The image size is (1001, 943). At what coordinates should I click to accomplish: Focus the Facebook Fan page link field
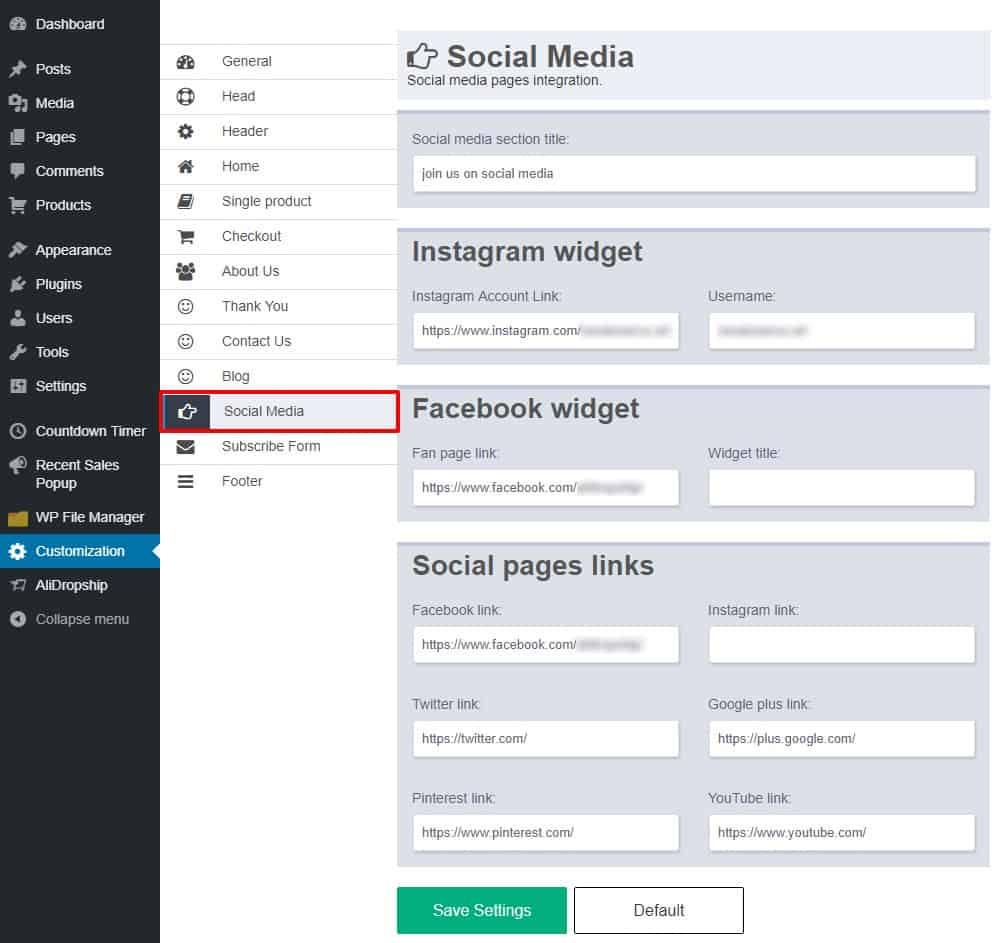(546, 488)
